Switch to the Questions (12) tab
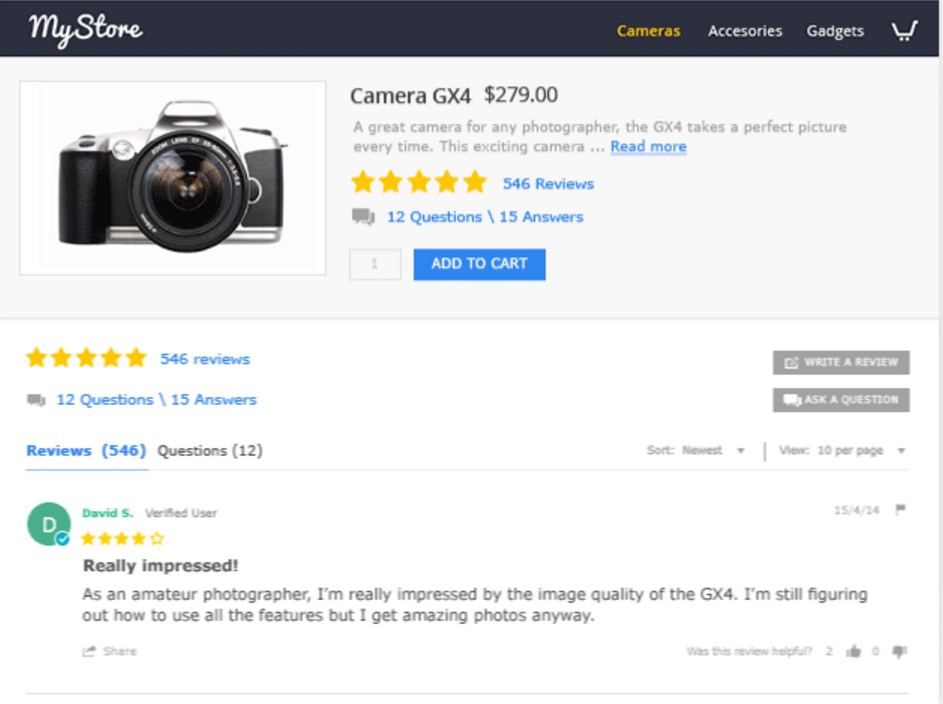This screenshot has height=704, width=943. tap(210, 451)
